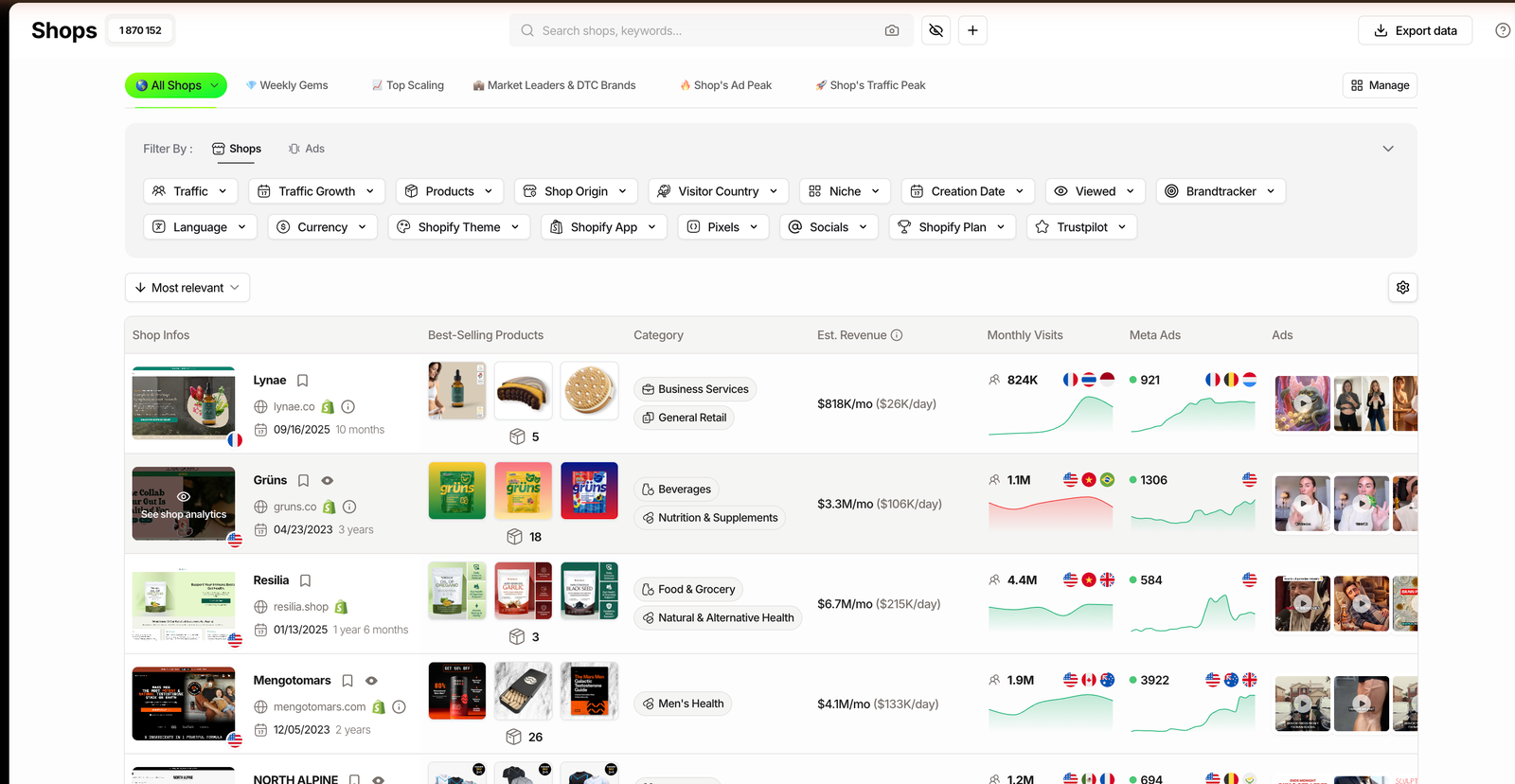Open the Niche filter dropdown
1515x784 pixels.
845,191
